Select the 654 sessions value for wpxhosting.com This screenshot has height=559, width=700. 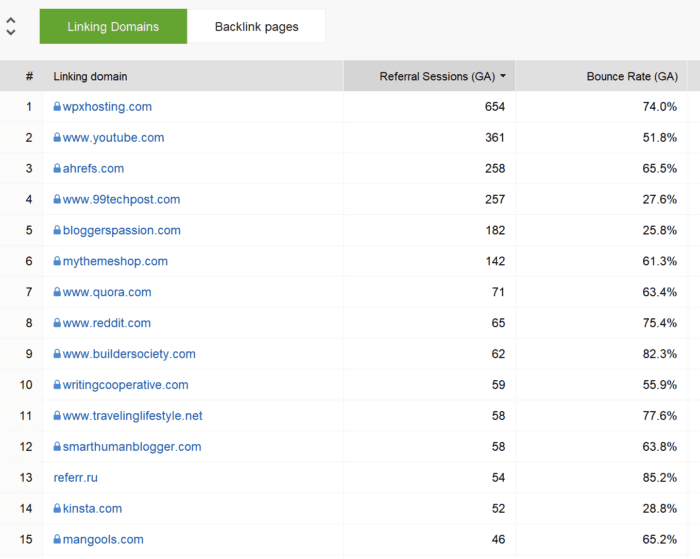(495, 107)
